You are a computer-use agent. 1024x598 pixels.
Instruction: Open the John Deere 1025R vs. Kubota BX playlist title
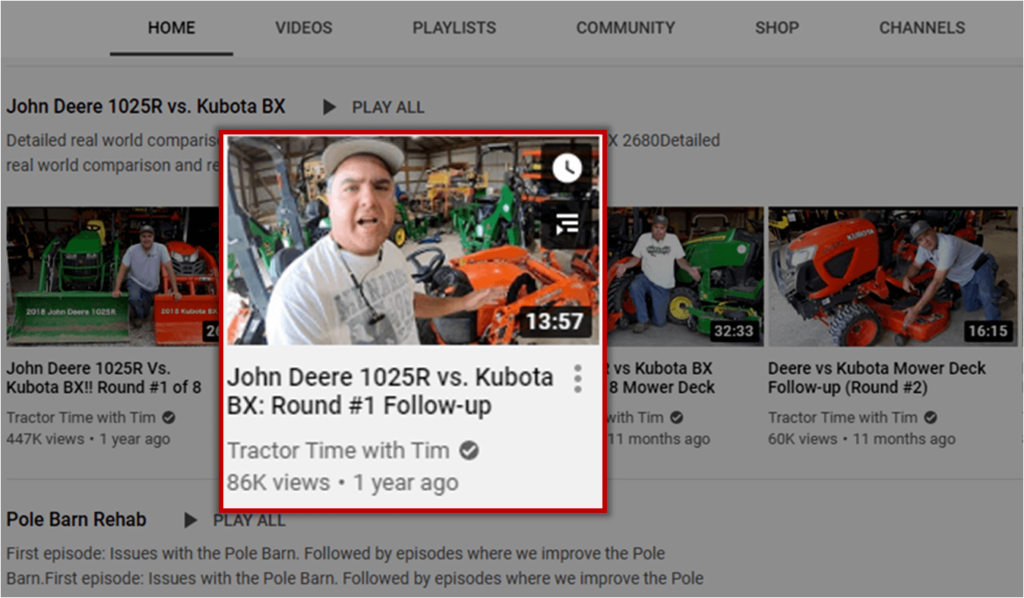(x=146, y=106)
